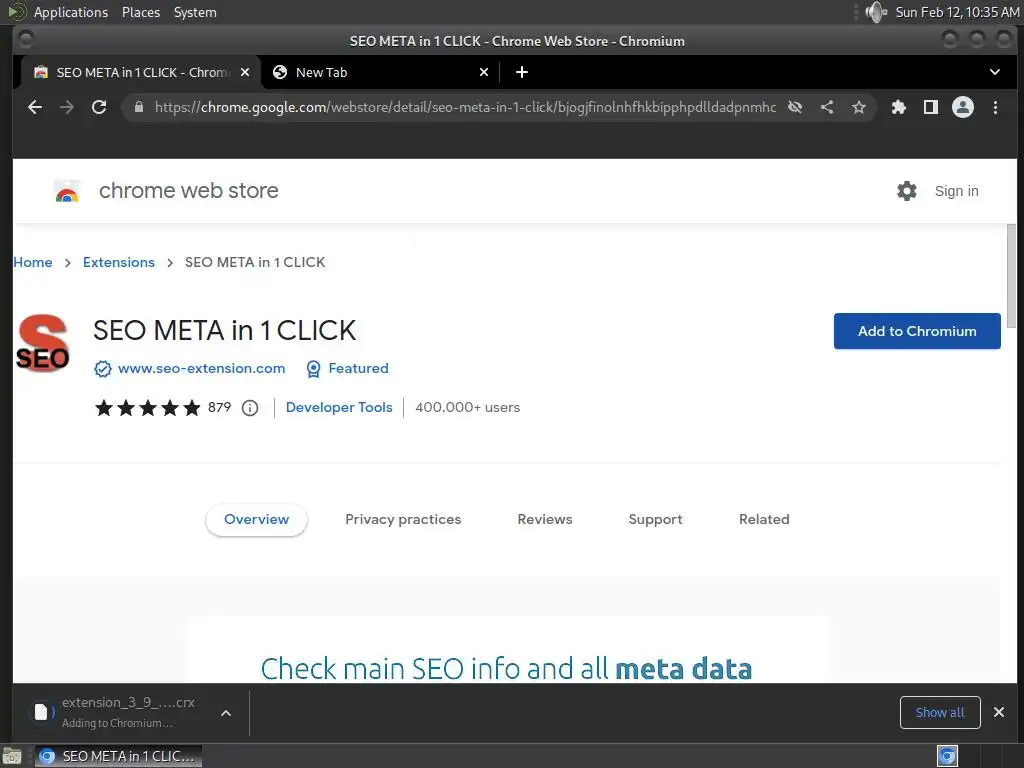This screenshot has height=768, width=1024.
Task: Open the Developer Tools category
Action: 339,408
